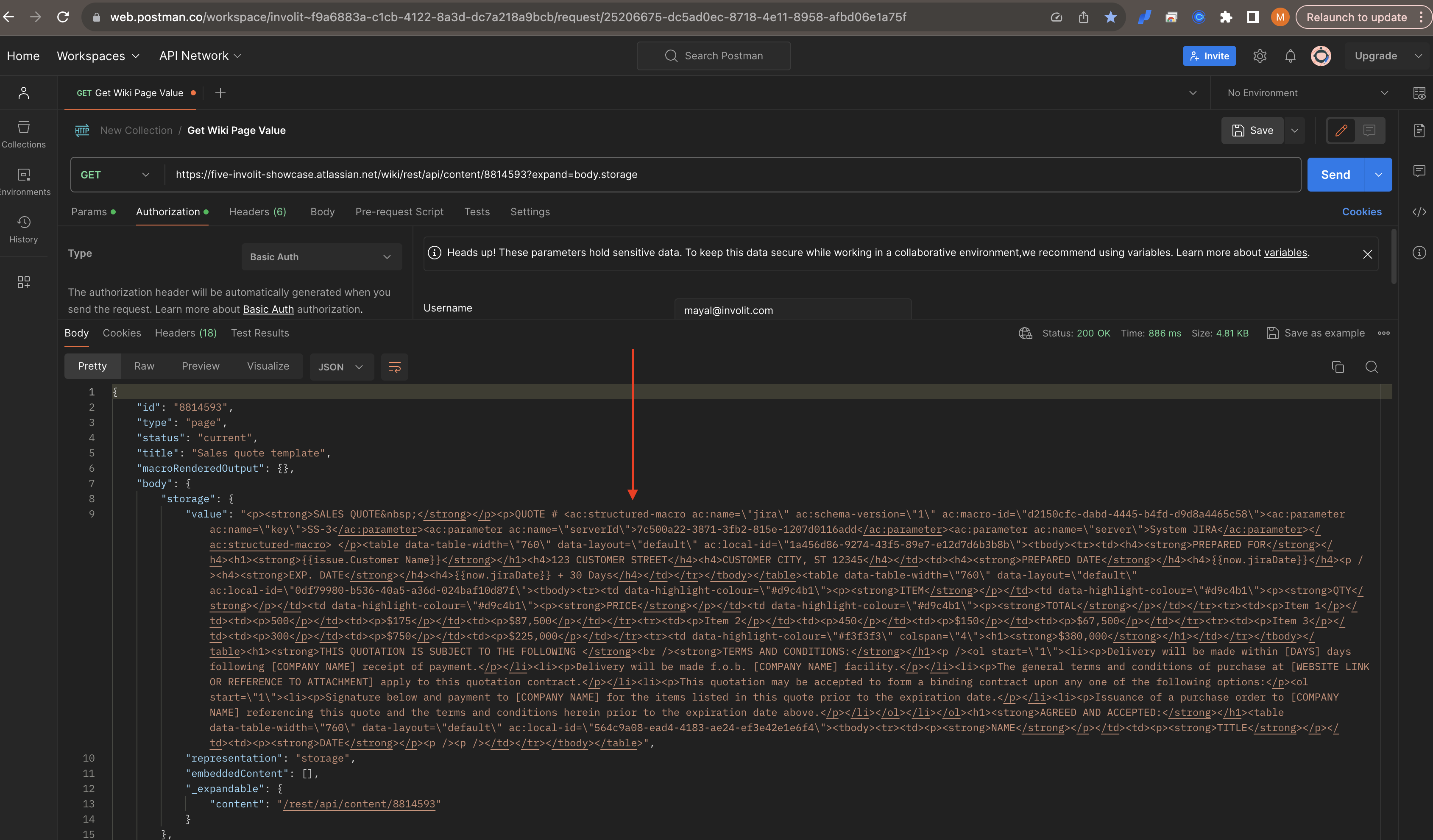The height and width of the screenshot is (840, 1433).
Task: Expand the Save button options arrow
Action: (x=1294, y=130)
